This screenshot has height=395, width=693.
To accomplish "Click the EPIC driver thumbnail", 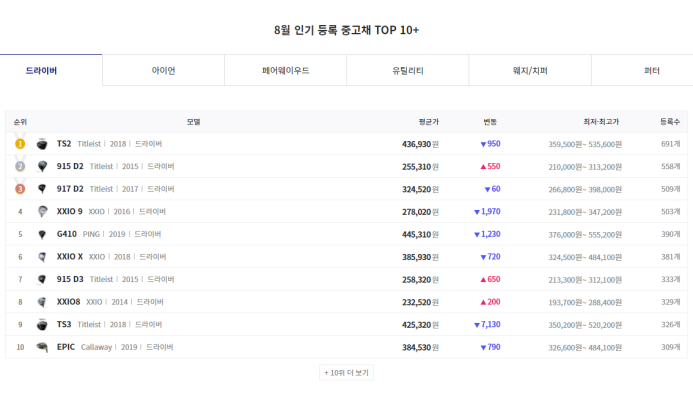I will [x=42, y=347].
